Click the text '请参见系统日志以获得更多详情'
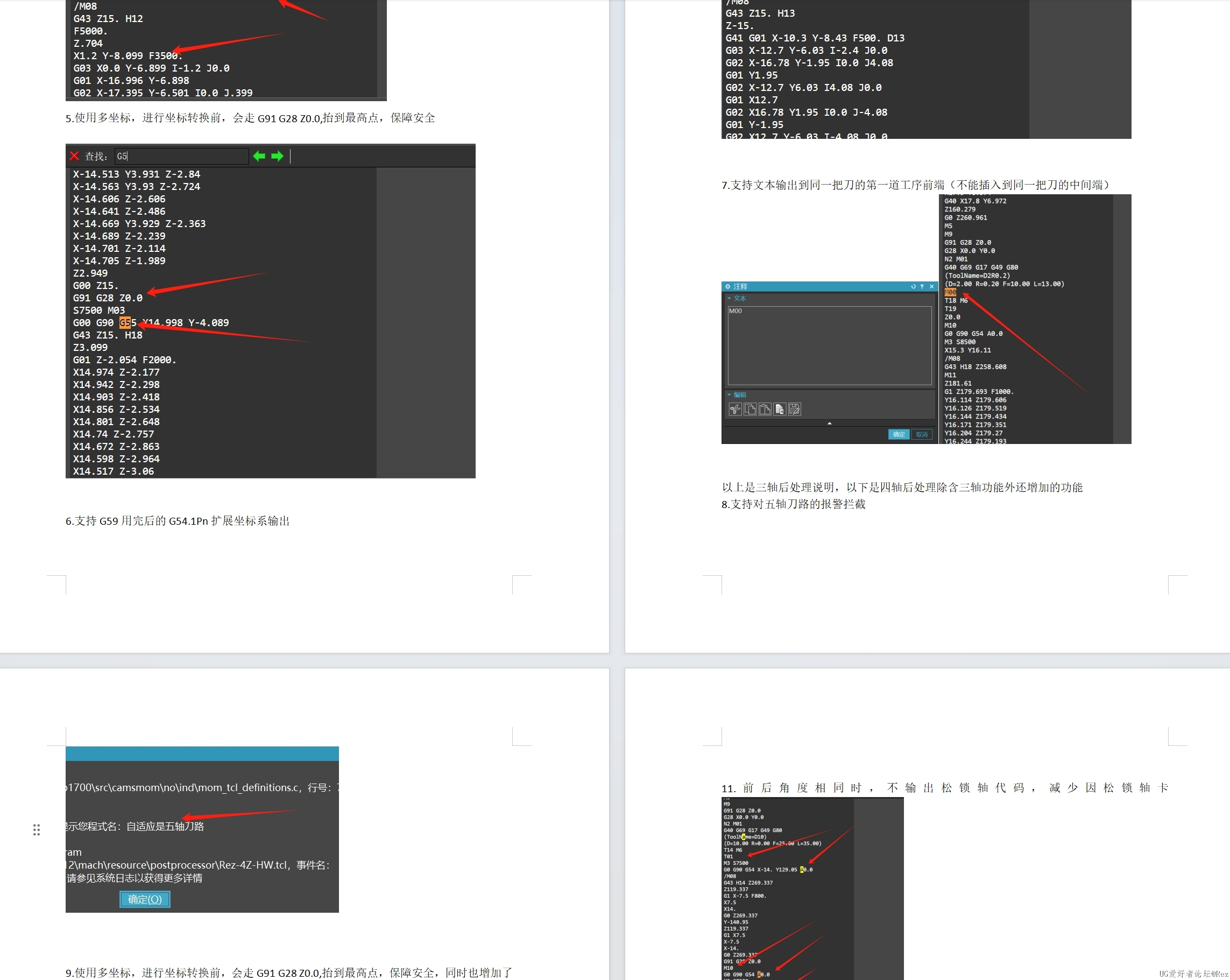Viewport: 1230px width, 980px height. click(135, 878)
